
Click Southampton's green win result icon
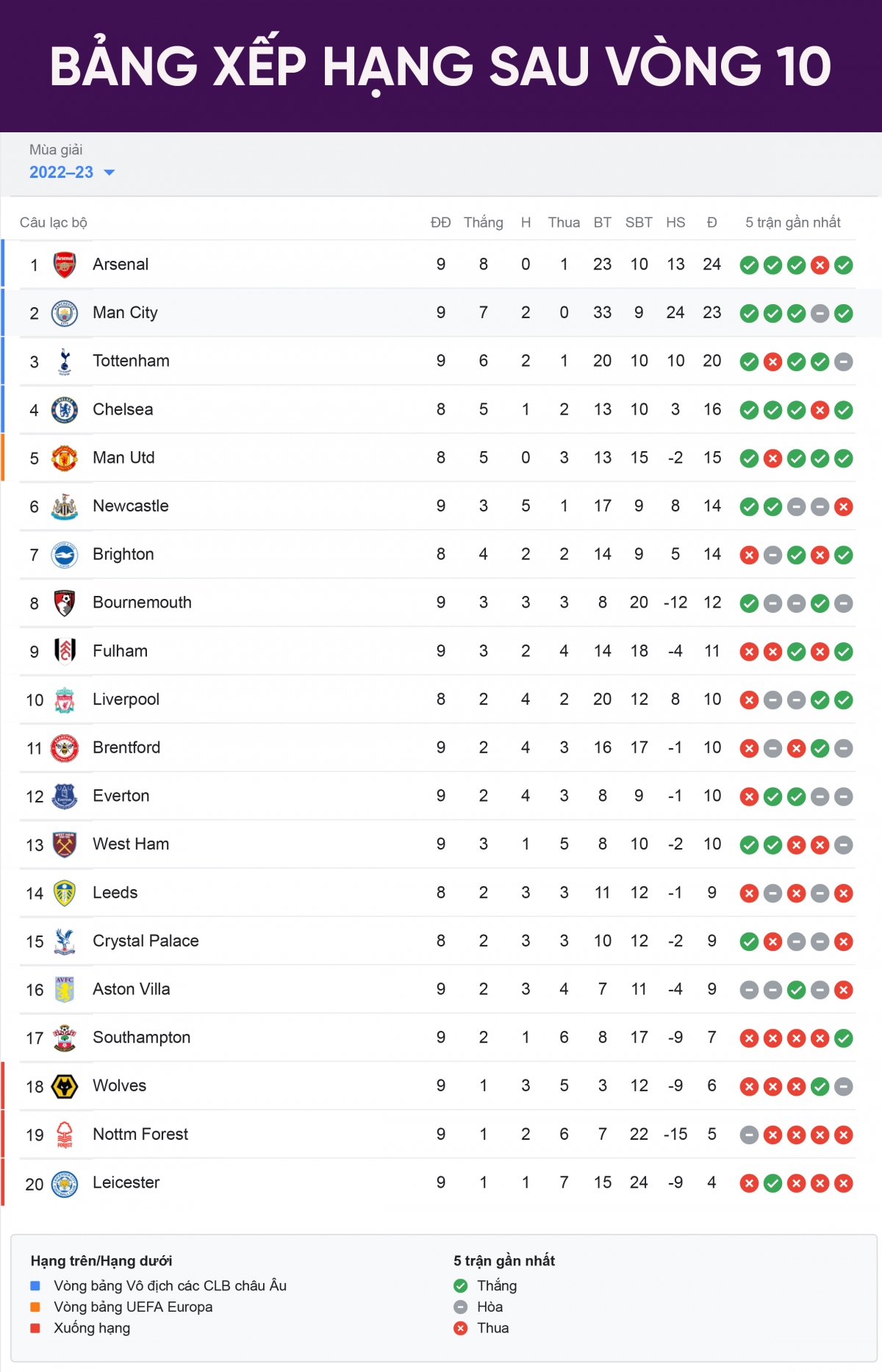[844, 1038]
